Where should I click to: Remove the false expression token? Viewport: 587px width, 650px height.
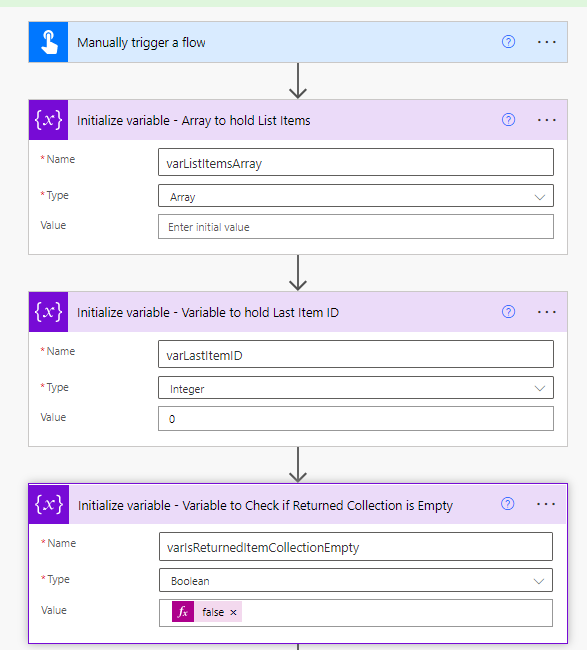pos(233,613)
